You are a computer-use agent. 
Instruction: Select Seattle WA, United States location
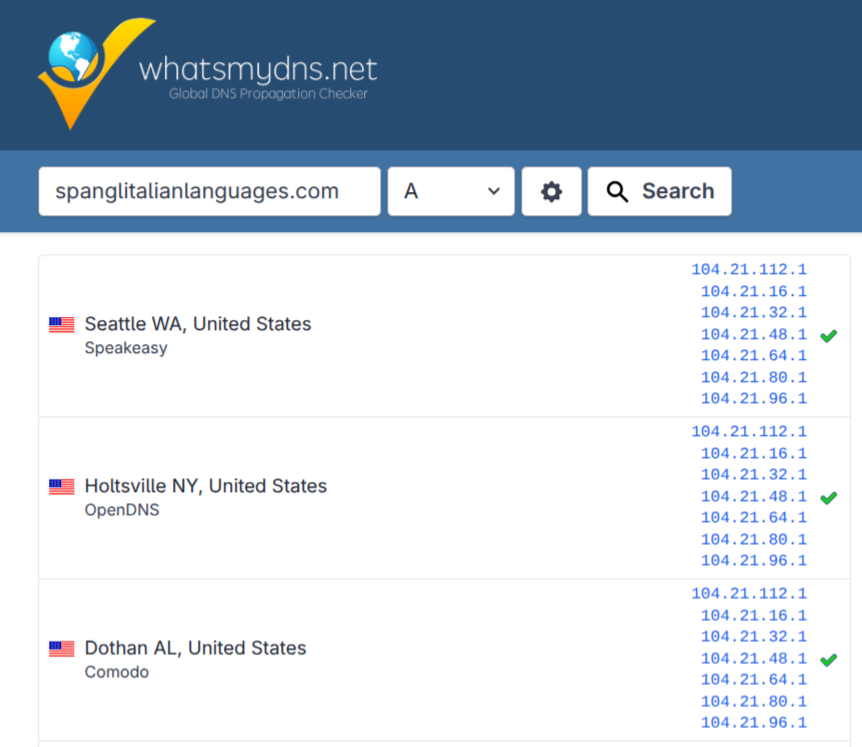tap(198, 324)
